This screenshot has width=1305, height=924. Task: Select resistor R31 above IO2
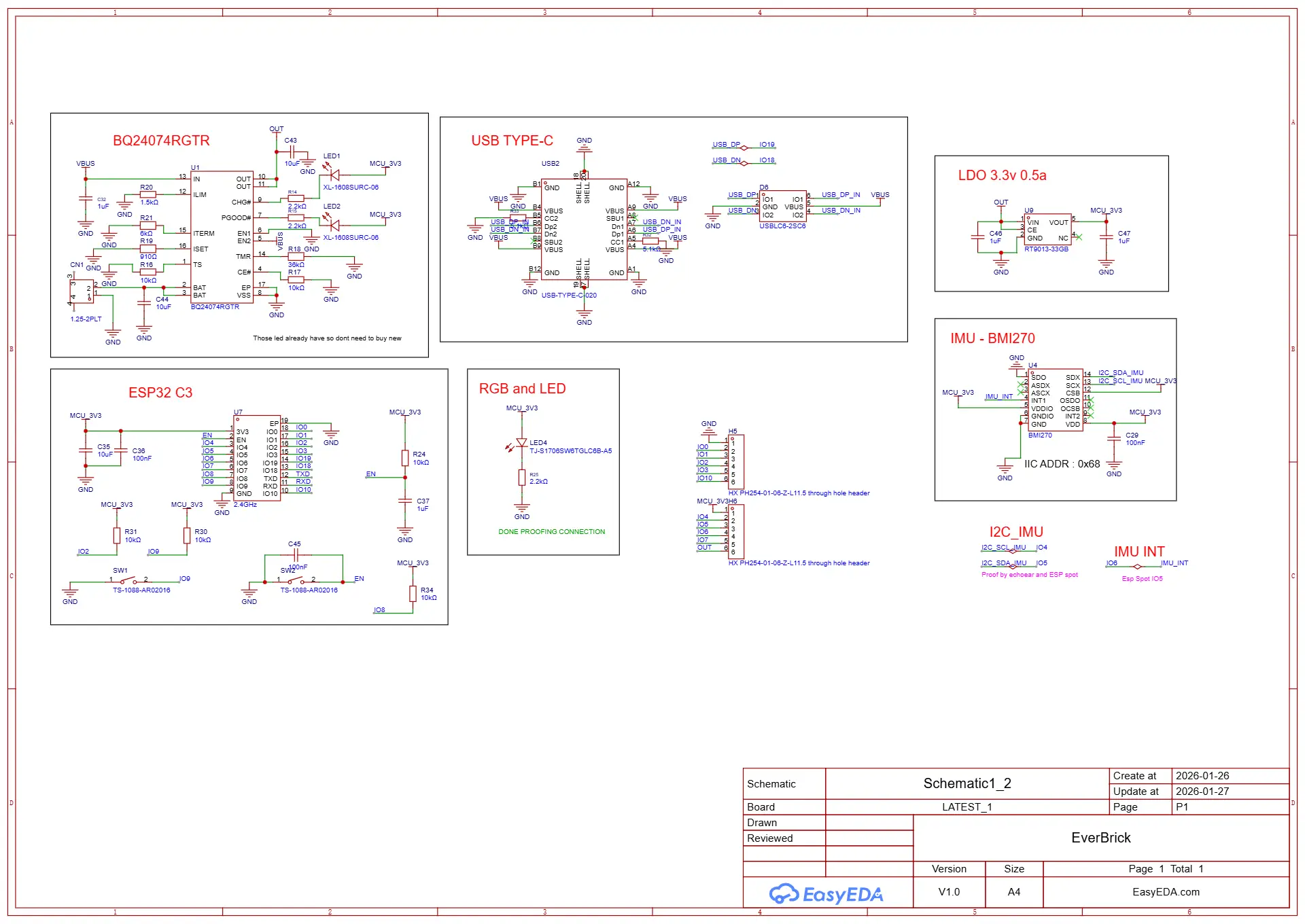tap(117, 535)
